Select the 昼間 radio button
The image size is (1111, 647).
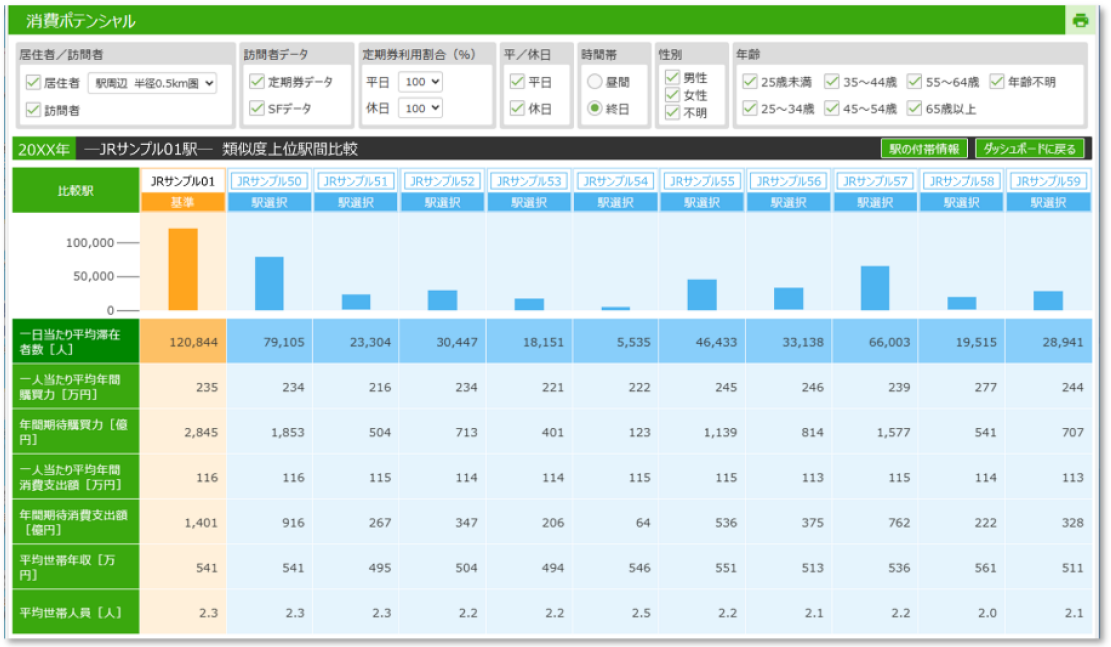594,81
